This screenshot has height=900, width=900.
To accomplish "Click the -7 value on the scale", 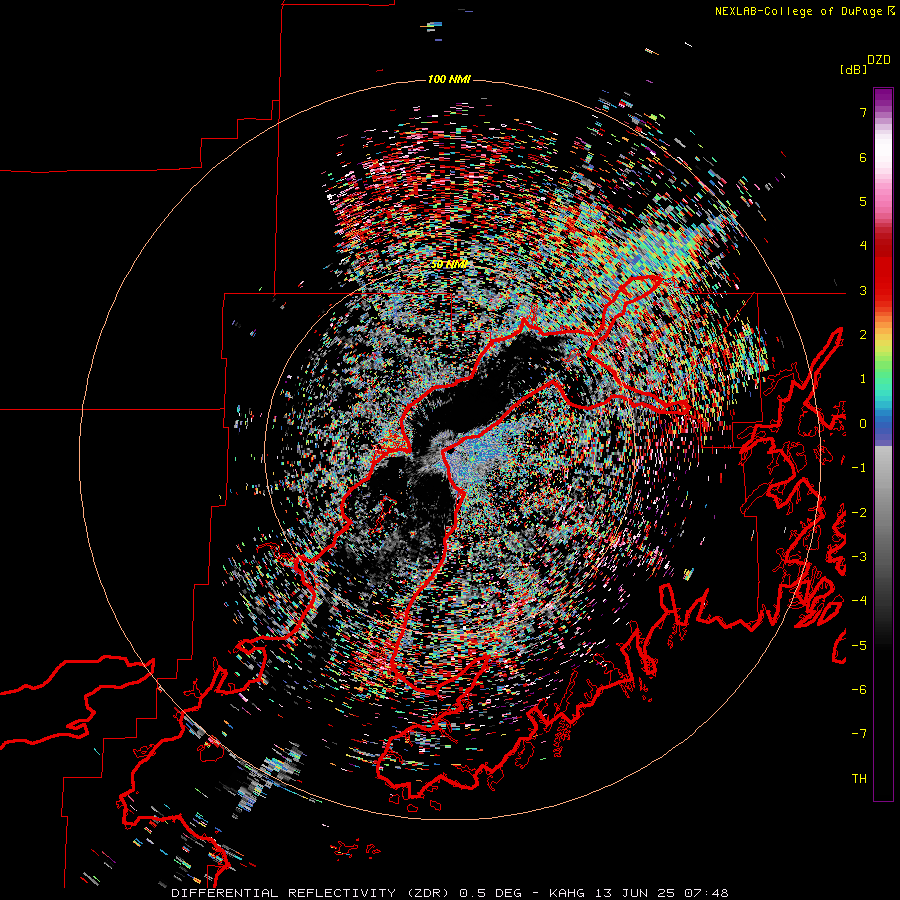I will coord(859,734).
